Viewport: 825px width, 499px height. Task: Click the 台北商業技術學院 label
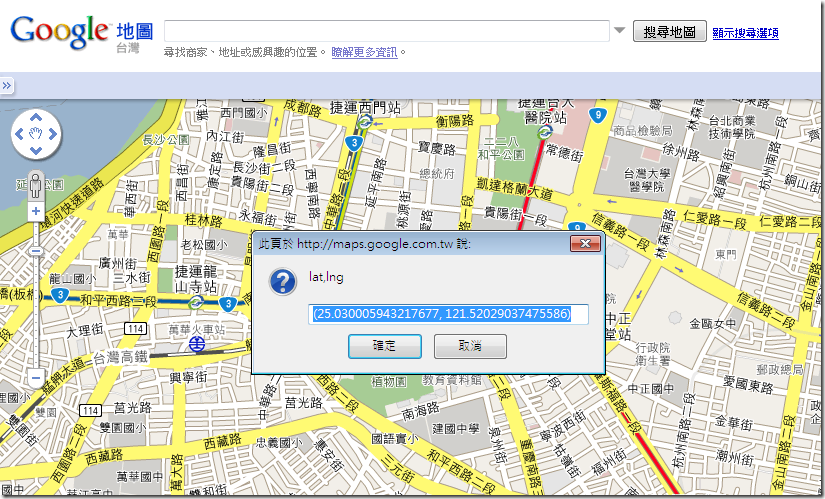tap(732, 127)
